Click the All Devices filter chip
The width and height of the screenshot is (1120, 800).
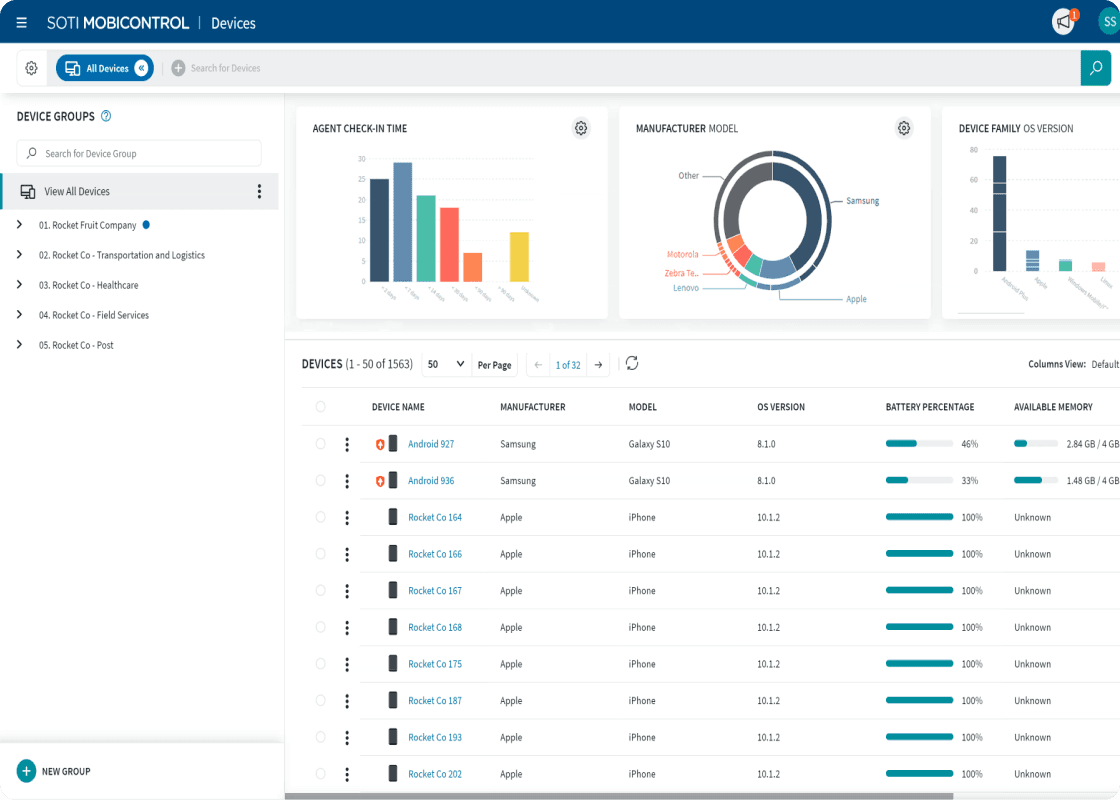[104, 68]
